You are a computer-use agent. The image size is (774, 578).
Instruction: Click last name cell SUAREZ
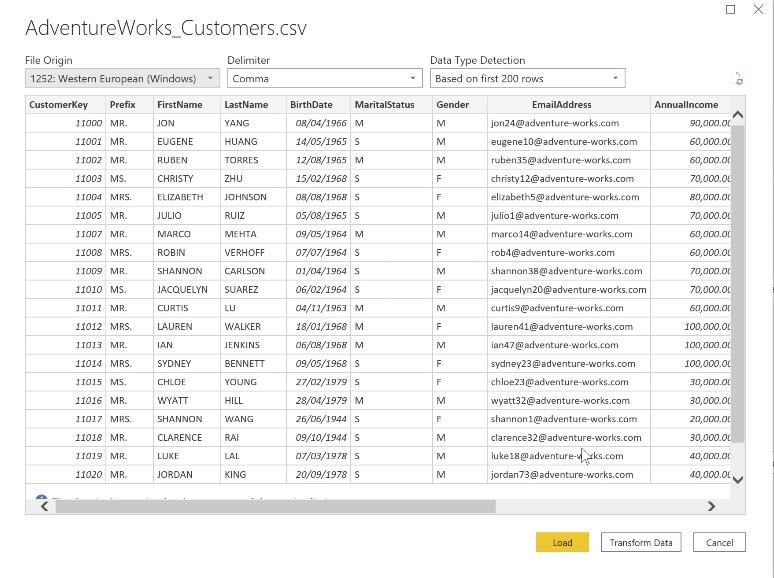pos(253,290)
